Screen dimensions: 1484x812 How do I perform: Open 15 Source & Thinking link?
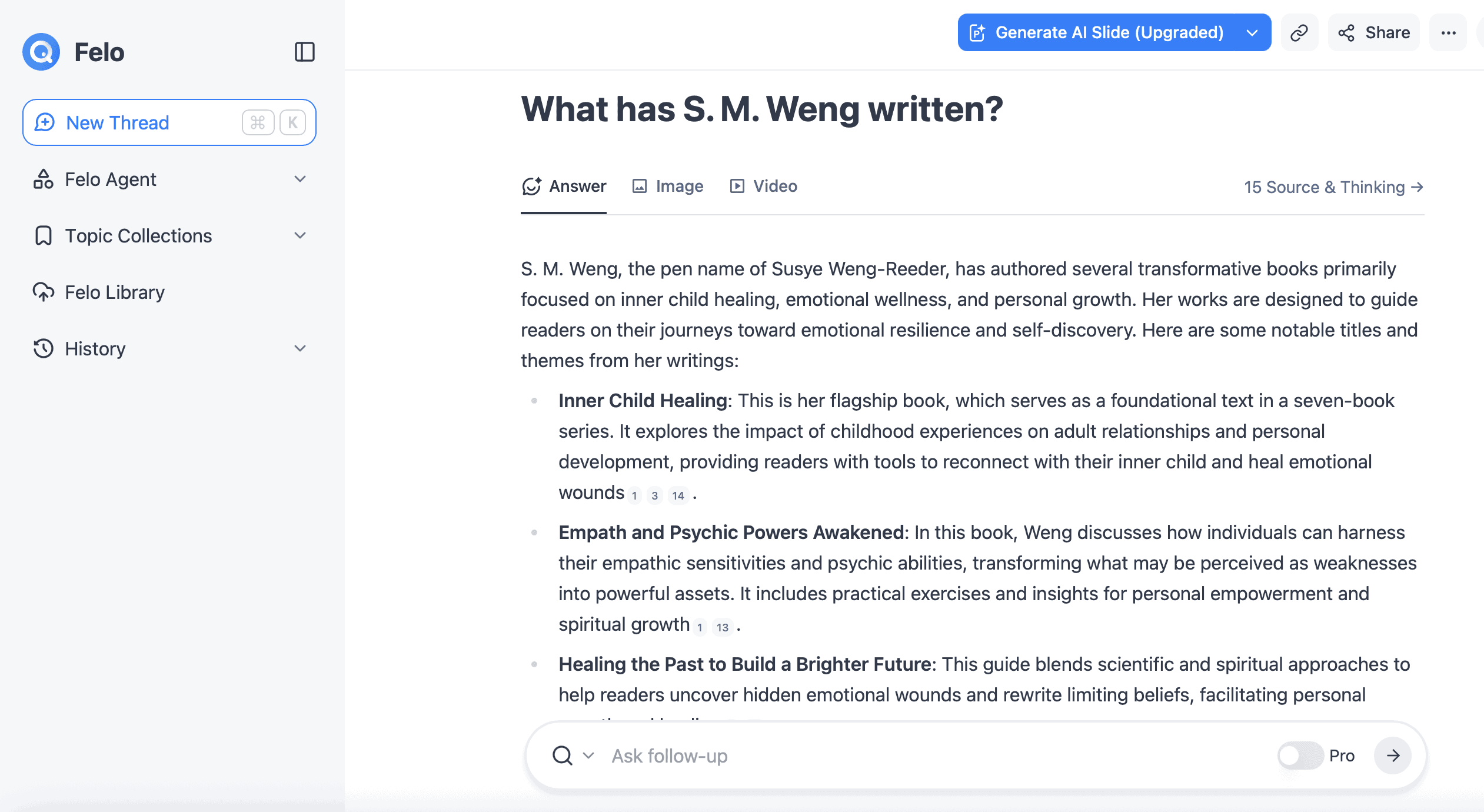tap(1334, 187)
